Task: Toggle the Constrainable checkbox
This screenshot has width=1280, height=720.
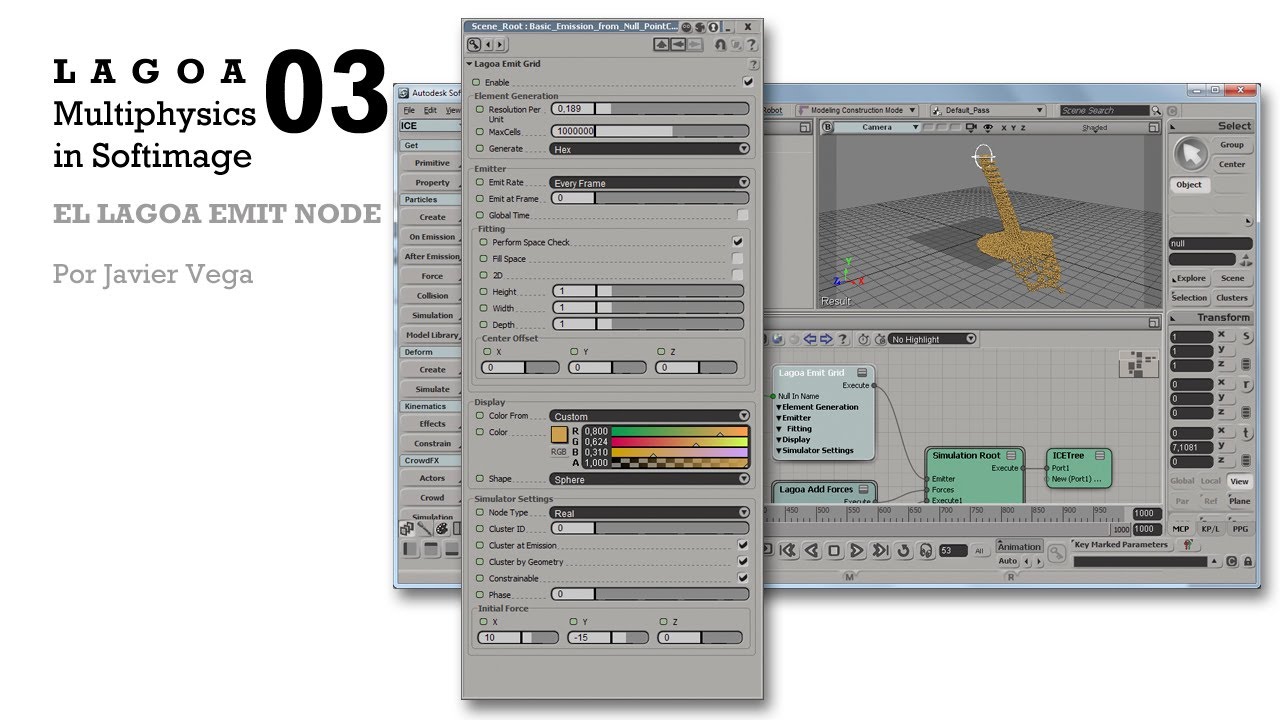Action: point(742,578)
